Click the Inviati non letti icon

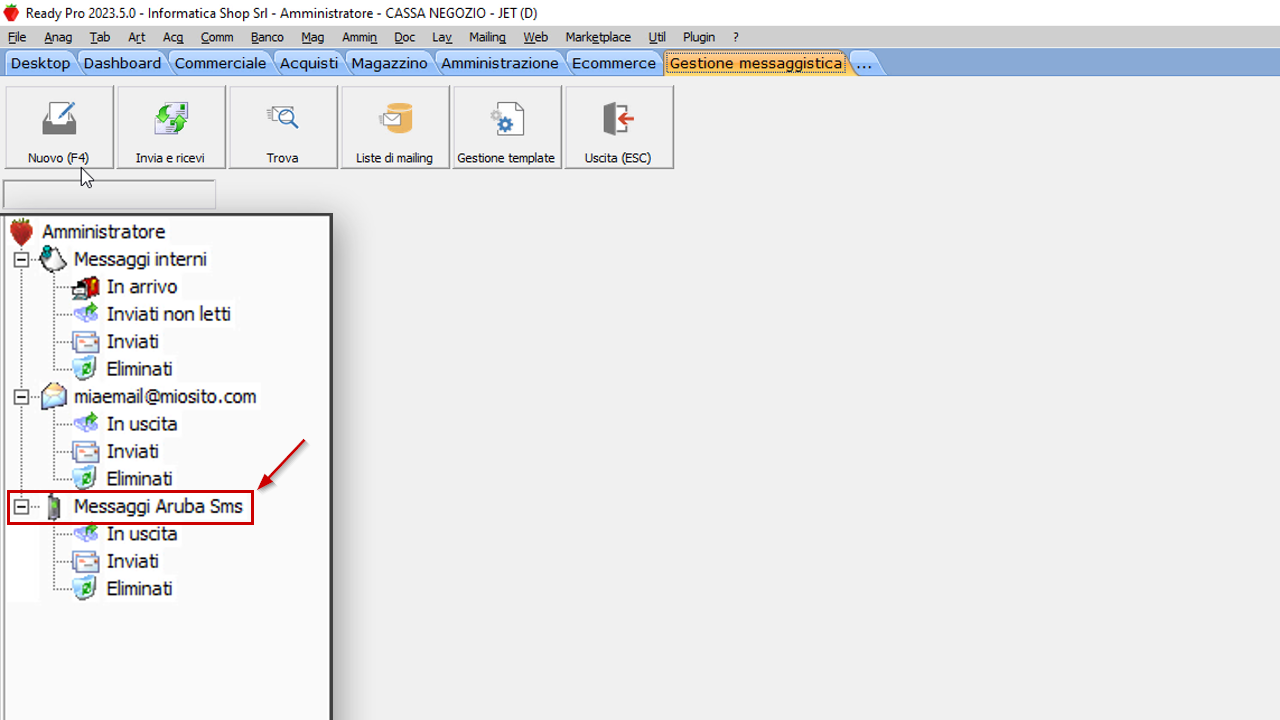click(x=86, y=314)
